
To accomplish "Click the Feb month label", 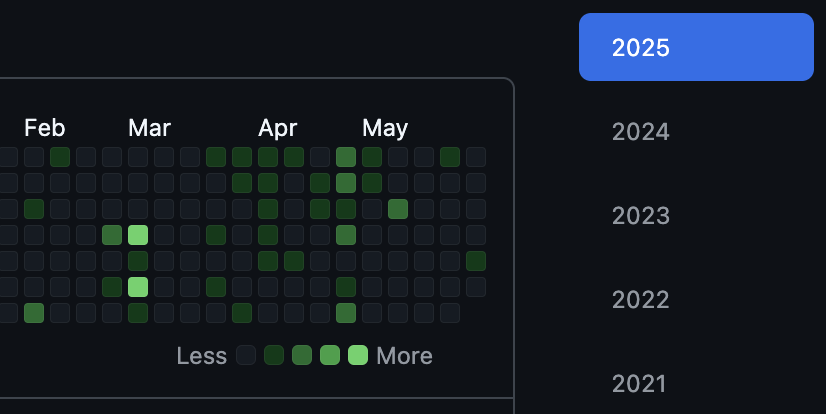I will pyautogui.click(x=44, y=128).
